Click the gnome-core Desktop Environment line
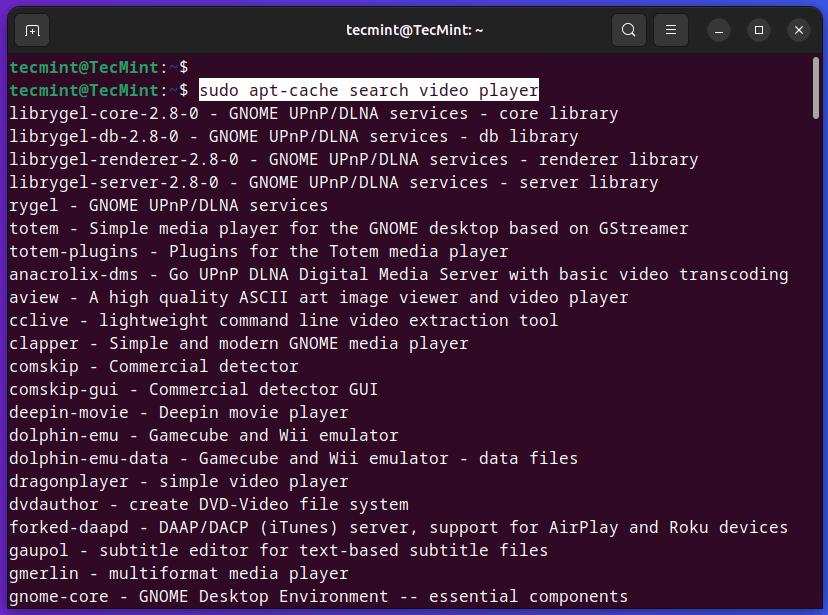The width and height of the screenshot is (828, 615). point(318,596)
